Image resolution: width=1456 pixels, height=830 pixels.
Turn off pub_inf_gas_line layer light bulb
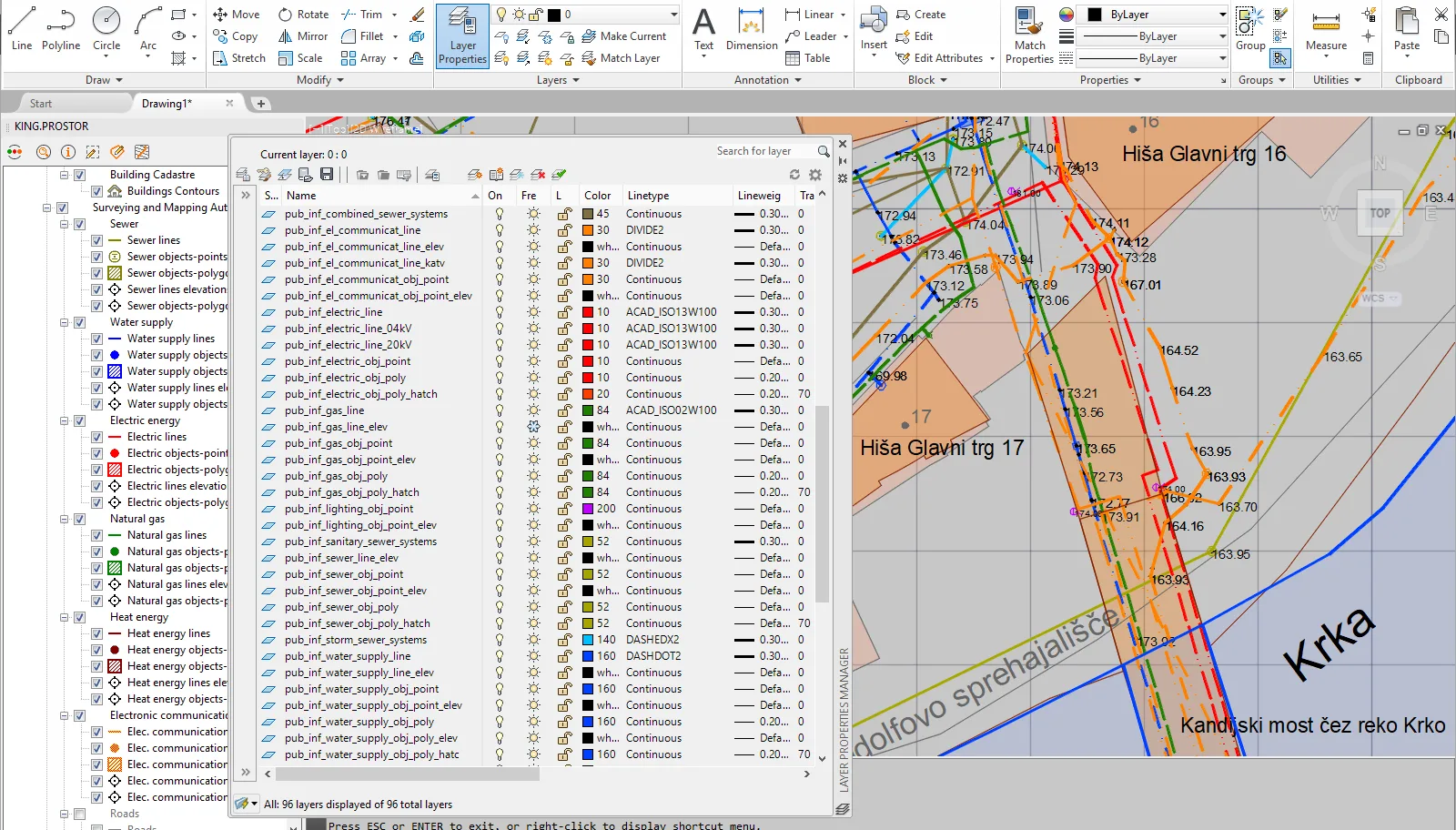pyautogui.click(x=499, y=410)
